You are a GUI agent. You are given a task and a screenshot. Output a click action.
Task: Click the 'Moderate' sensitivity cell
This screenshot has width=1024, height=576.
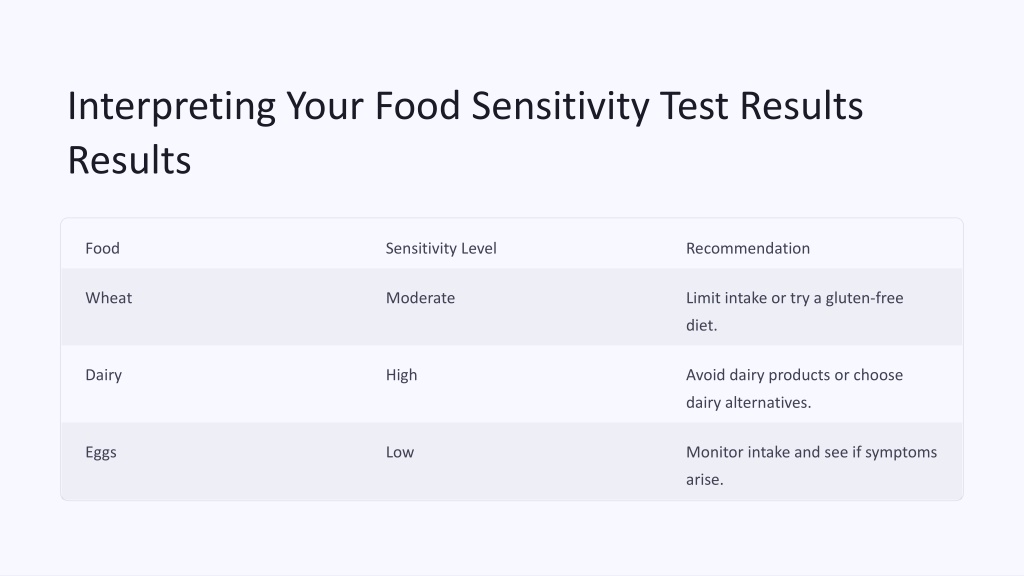(420, 298)
